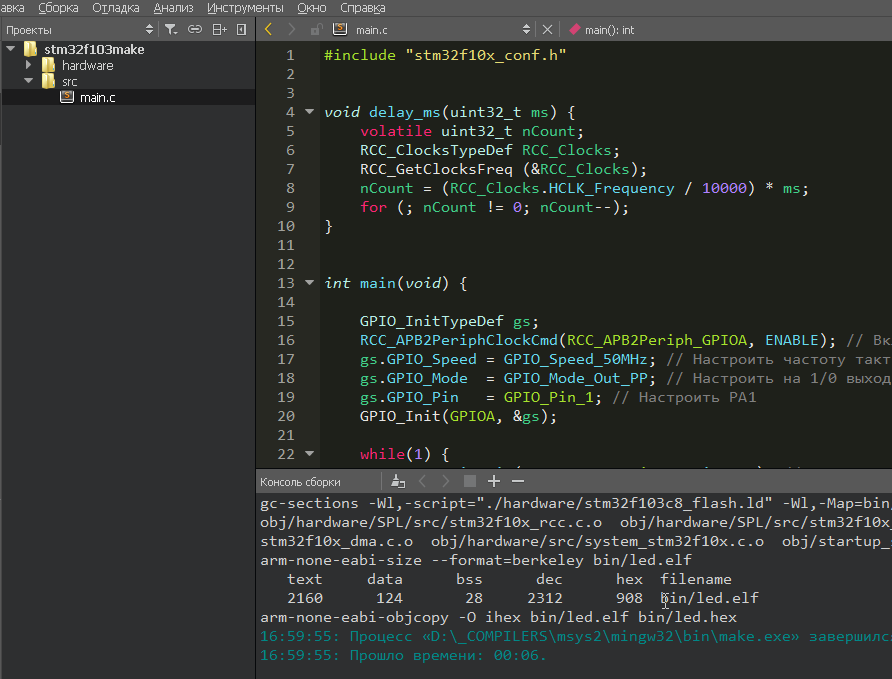
Task: Close the main.c document with X icon
Action: tap(547, 30)
